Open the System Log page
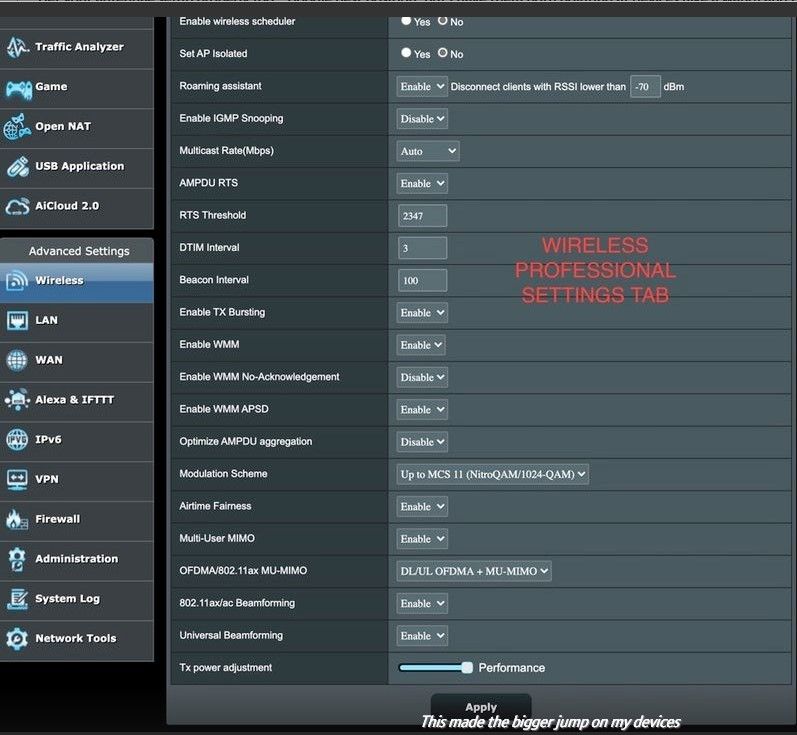Image resolution: width=797 pixels, height=735 pixels. (67, 599)
